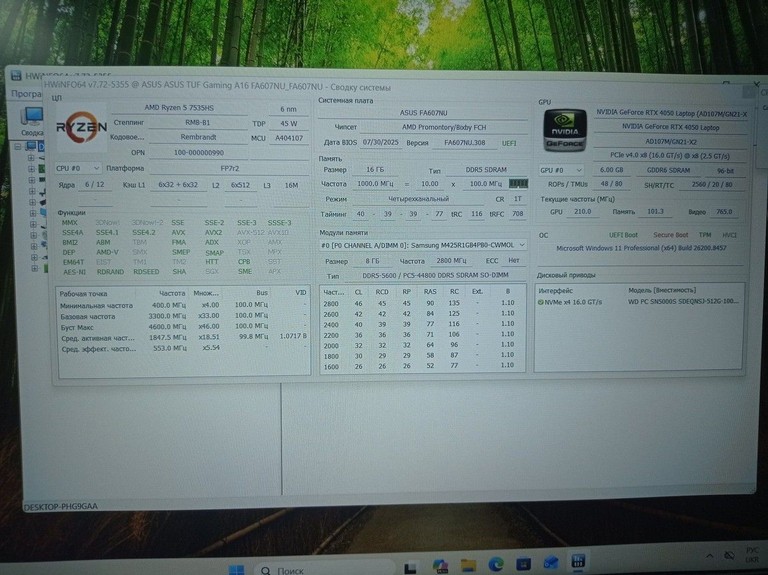Open the Windows Start menu

click(x=237, y=569)
